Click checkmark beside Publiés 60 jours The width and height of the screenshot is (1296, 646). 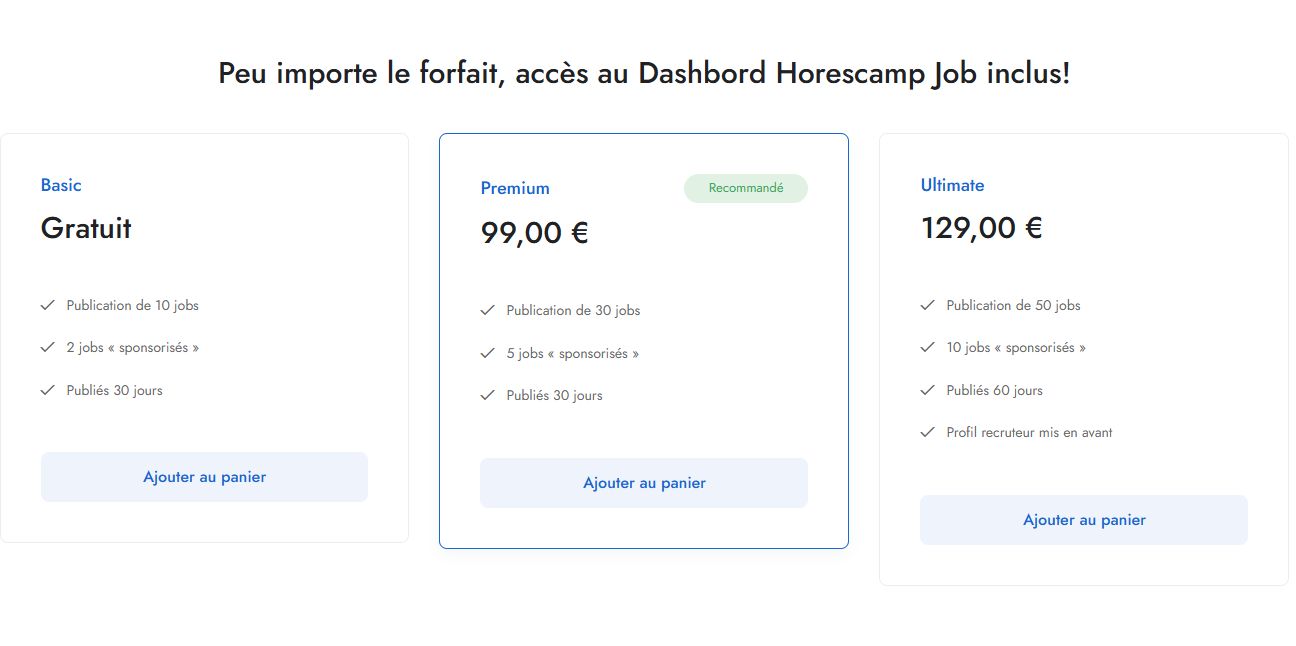coord(927,390)
